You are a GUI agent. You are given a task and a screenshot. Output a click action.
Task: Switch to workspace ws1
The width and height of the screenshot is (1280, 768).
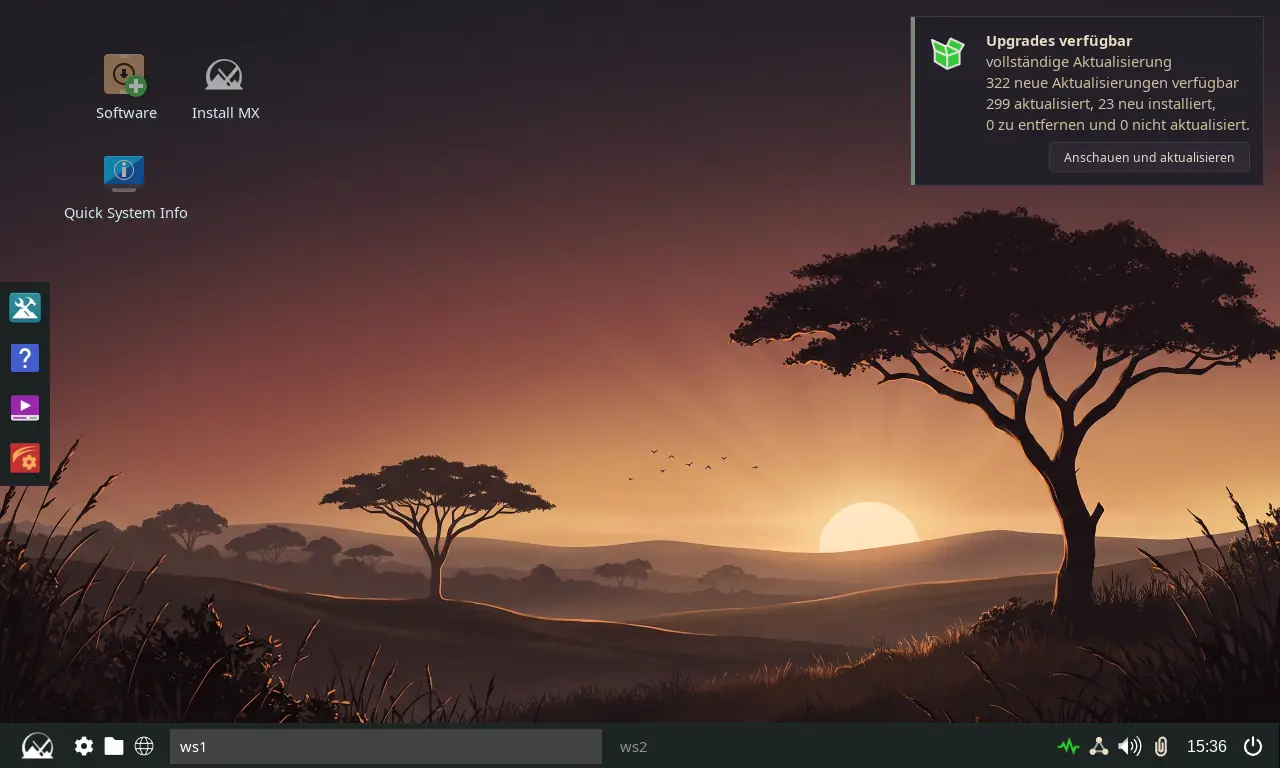coord(386,747)
